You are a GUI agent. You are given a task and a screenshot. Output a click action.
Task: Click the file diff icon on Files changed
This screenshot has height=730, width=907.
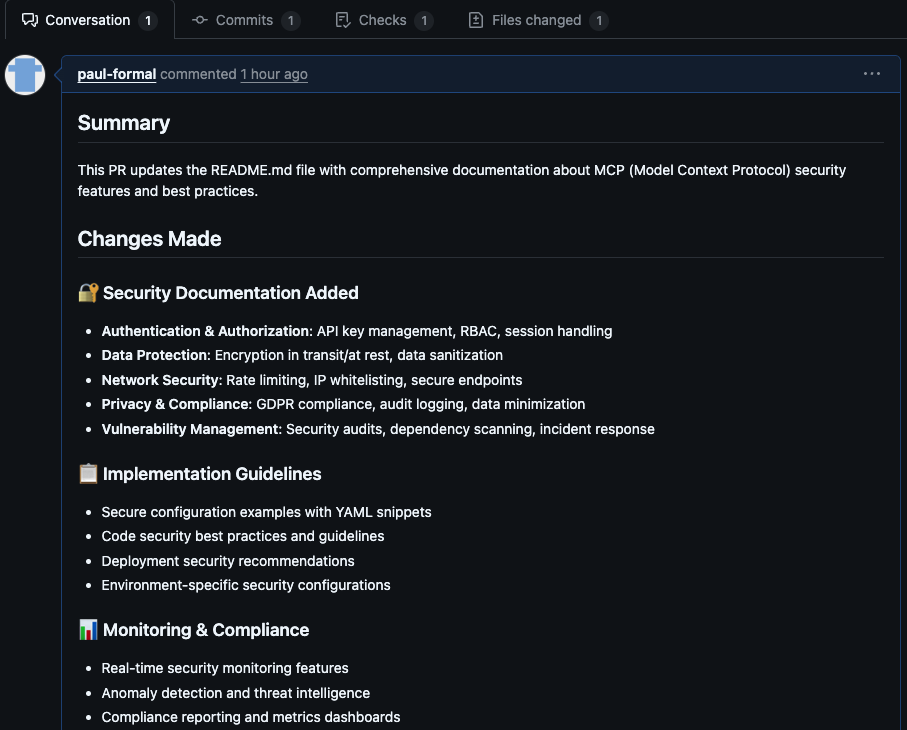pos(474,20)
